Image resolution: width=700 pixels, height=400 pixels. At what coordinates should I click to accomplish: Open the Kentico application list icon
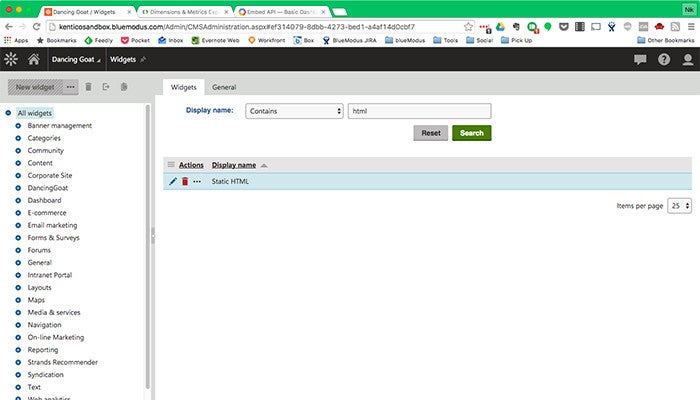11,59
